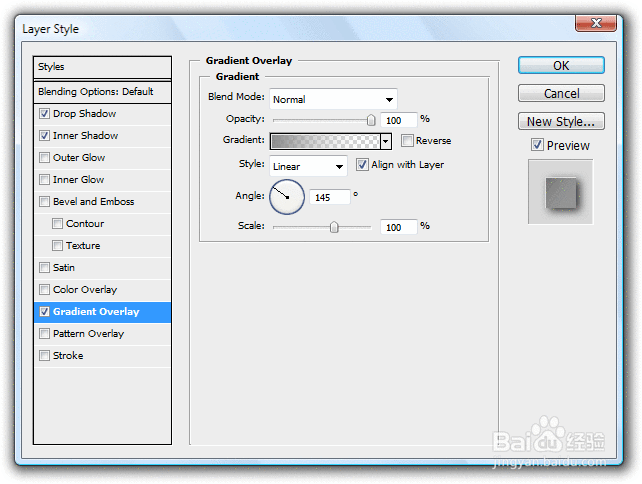This screenshot has width=642, height=484.
Task: Click the gradient preview bar
Action: [325, 141]
